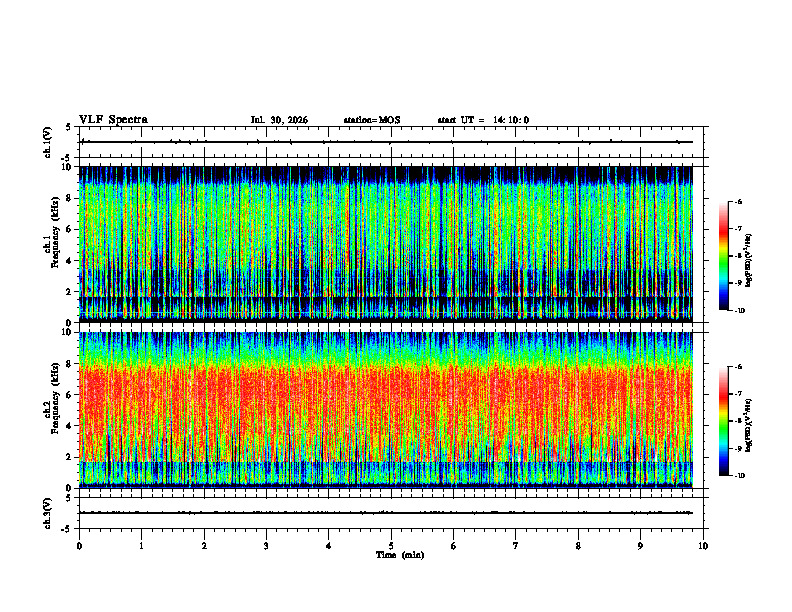Image resolution: width=792 pixels, height=612 pixels.
Task: Click the "Time (min)" axis label
Action: (400, 555)
